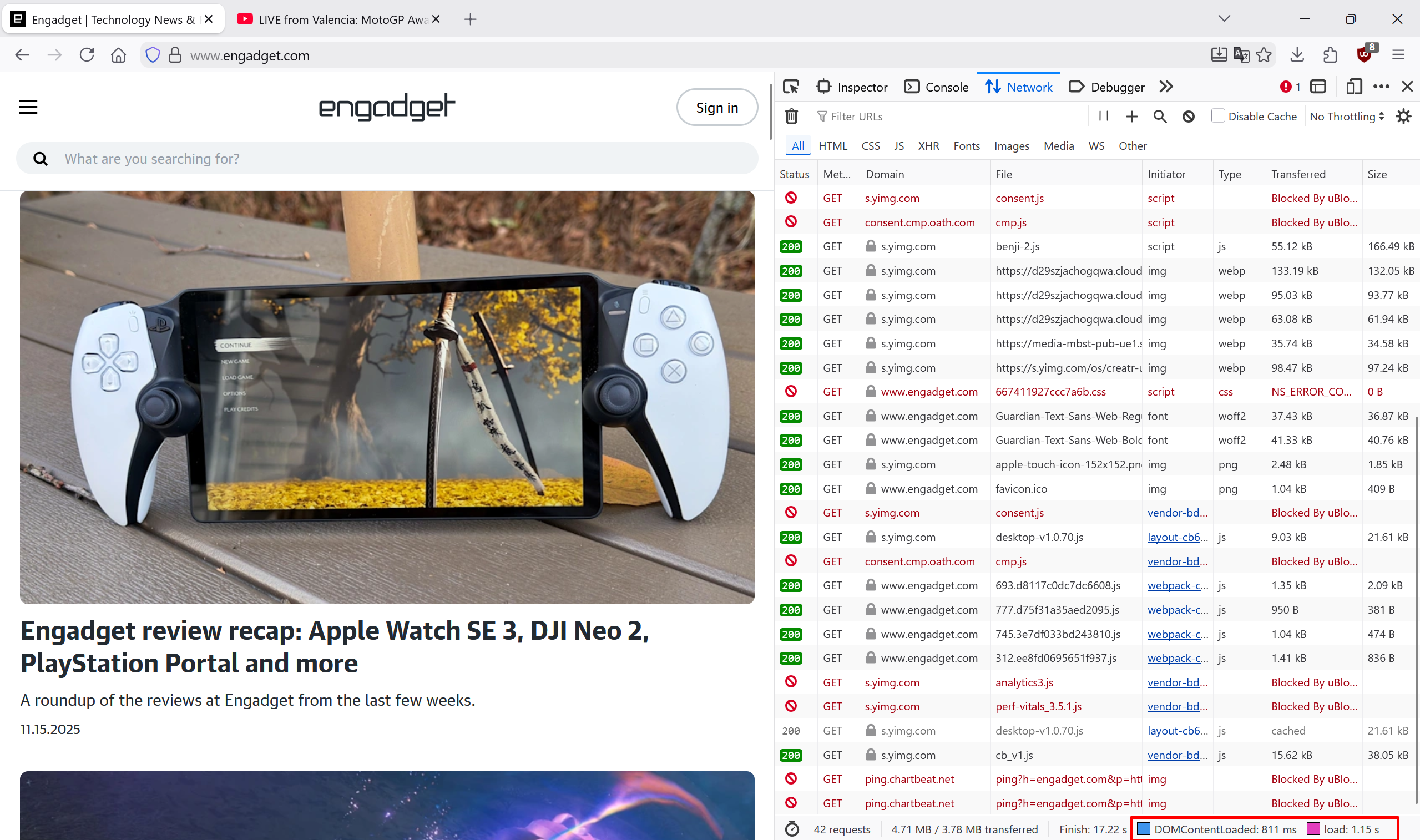Open the extensions puzzle icon
1420x840 pixels.
tap(1331, 55)
